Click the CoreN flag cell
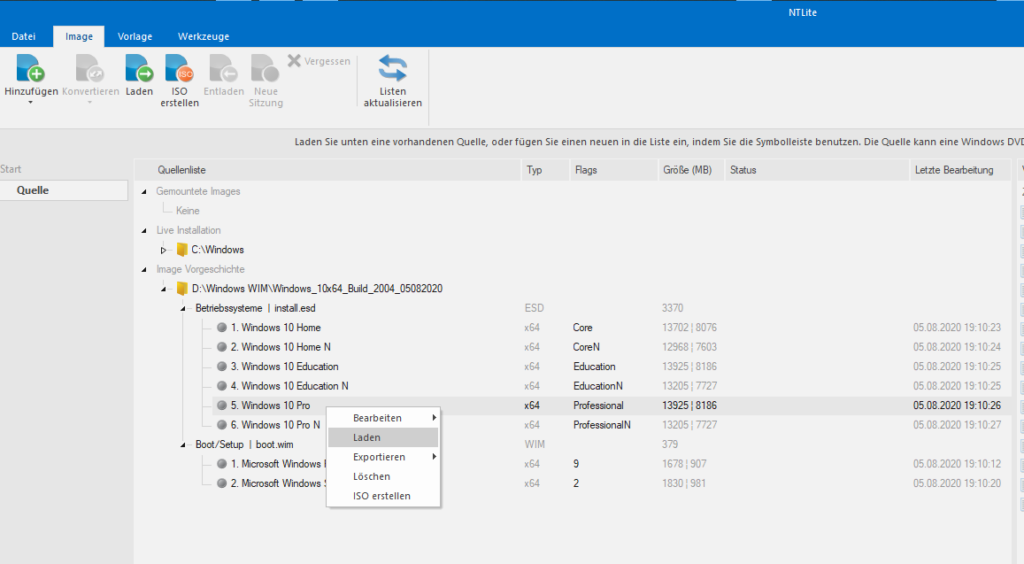The width and height of the screenshot is (1024, 564). tap(586, 347)
